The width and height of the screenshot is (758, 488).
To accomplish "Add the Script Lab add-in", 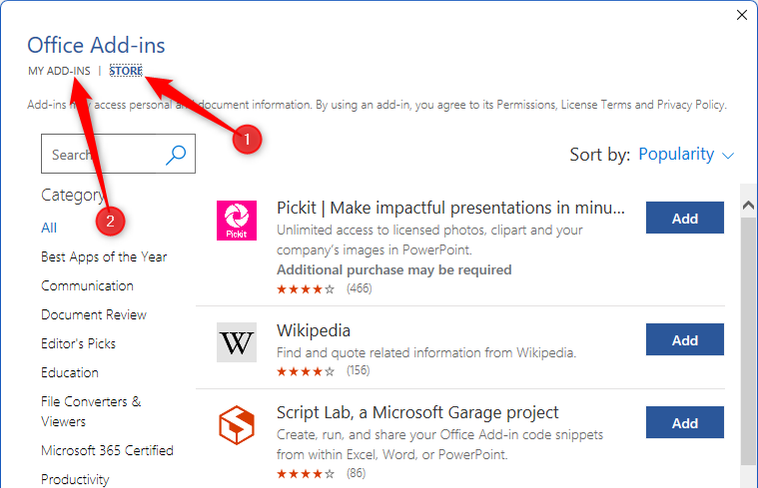I will [x=685, y=422].
